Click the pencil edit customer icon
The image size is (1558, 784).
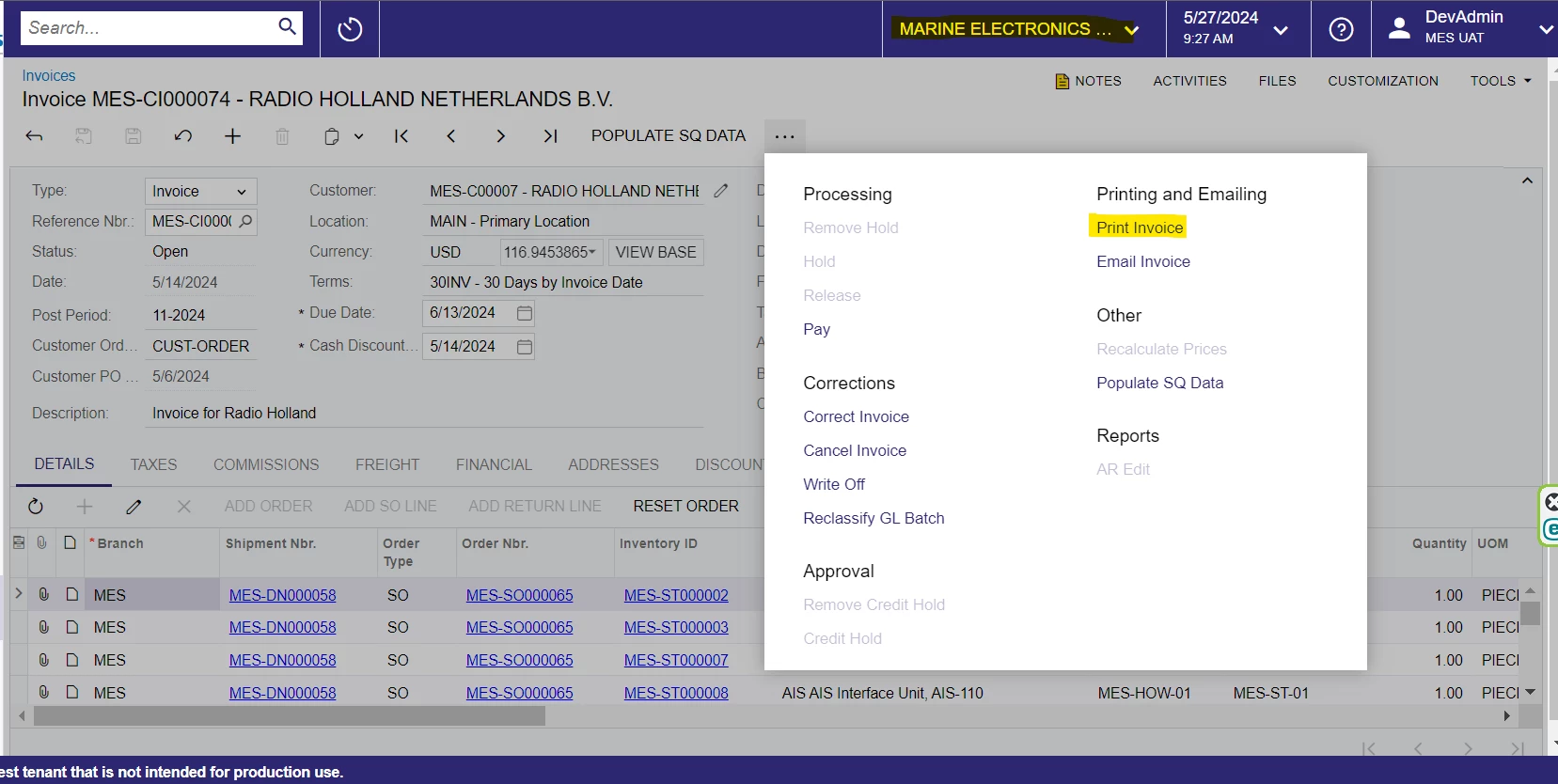(721, 191)
